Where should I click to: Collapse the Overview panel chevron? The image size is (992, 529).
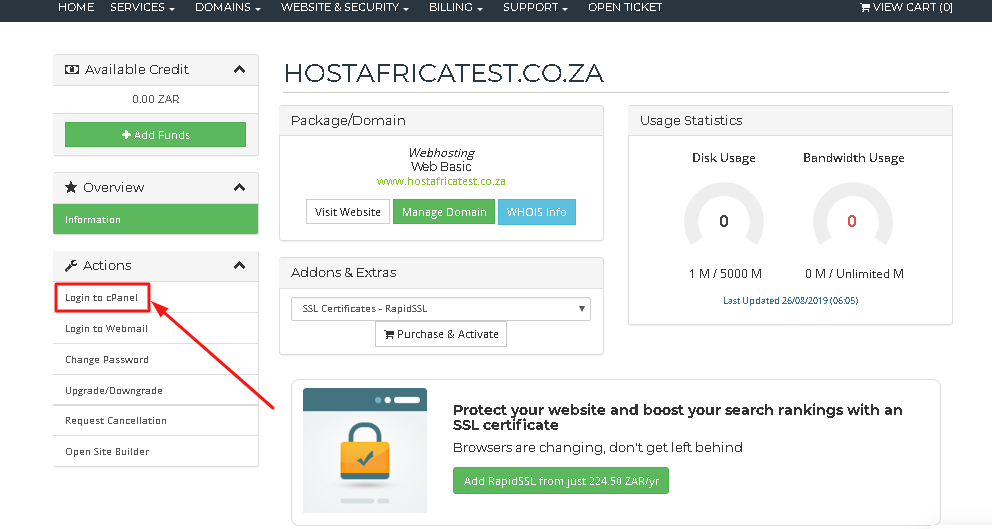(x=239, y=187)
